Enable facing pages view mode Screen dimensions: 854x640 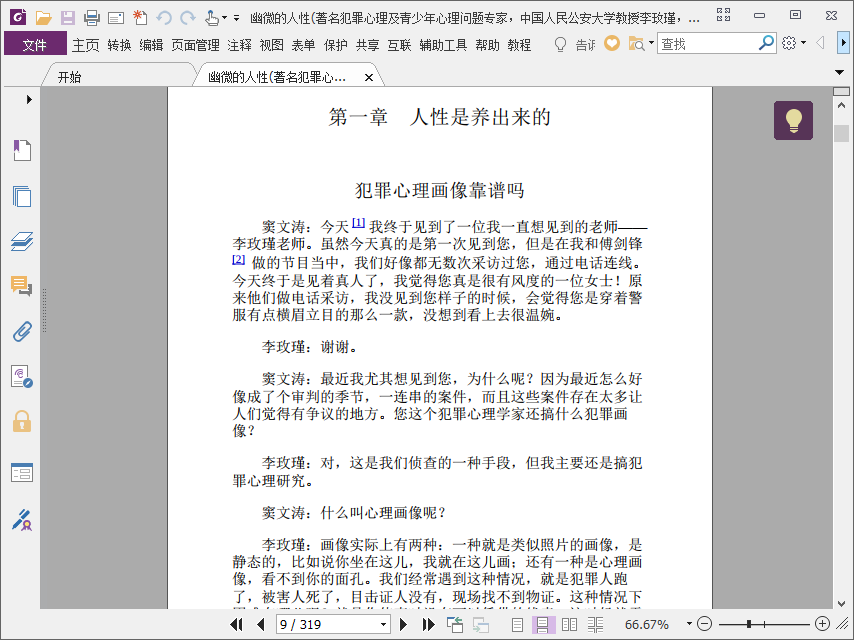pyautogui.click(x=569, y=625)
